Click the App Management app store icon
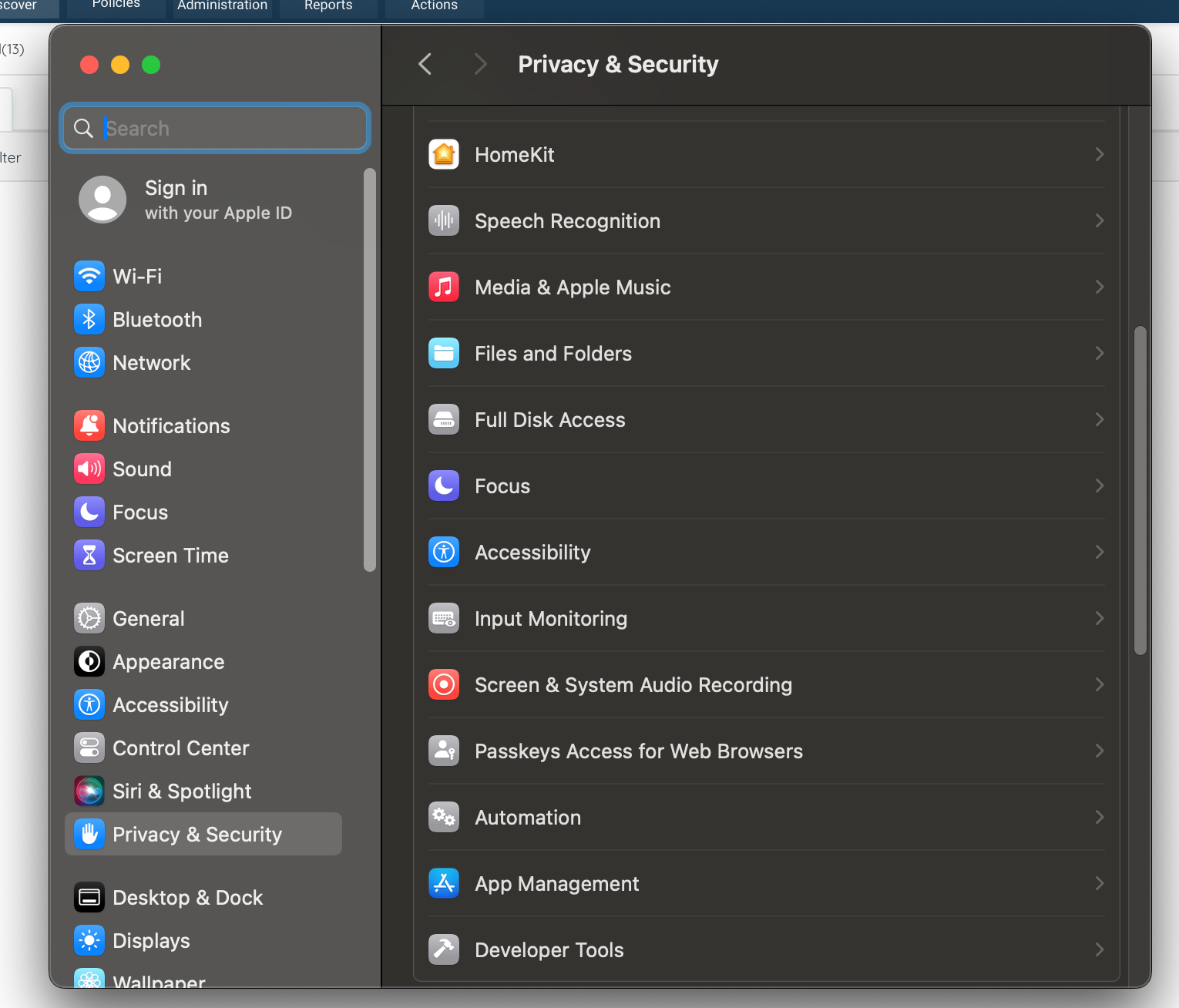Screen dimensions: 1179x1008 (444, 884)
